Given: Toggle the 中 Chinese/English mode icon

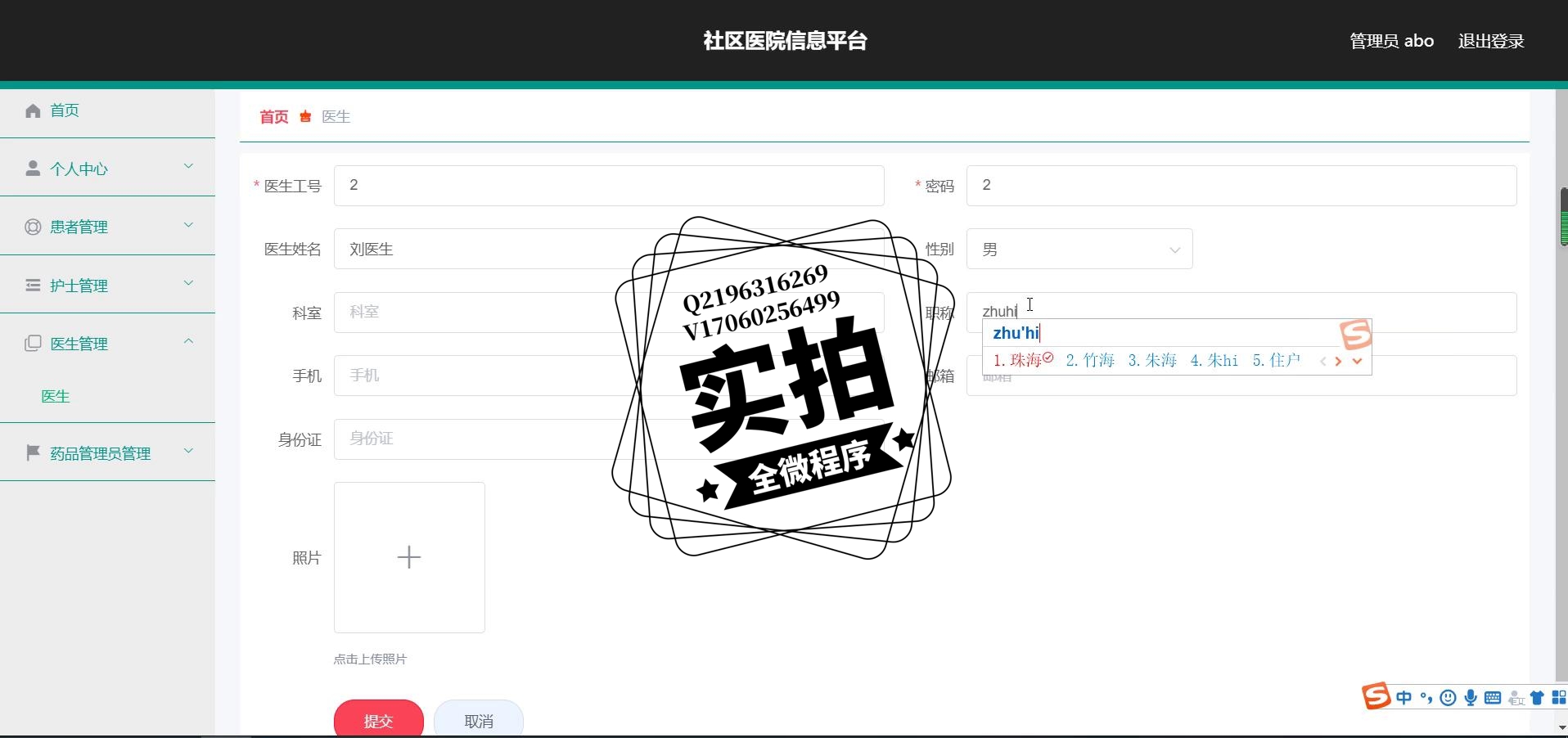Looking at the screenshot, I should [1404, 698].
